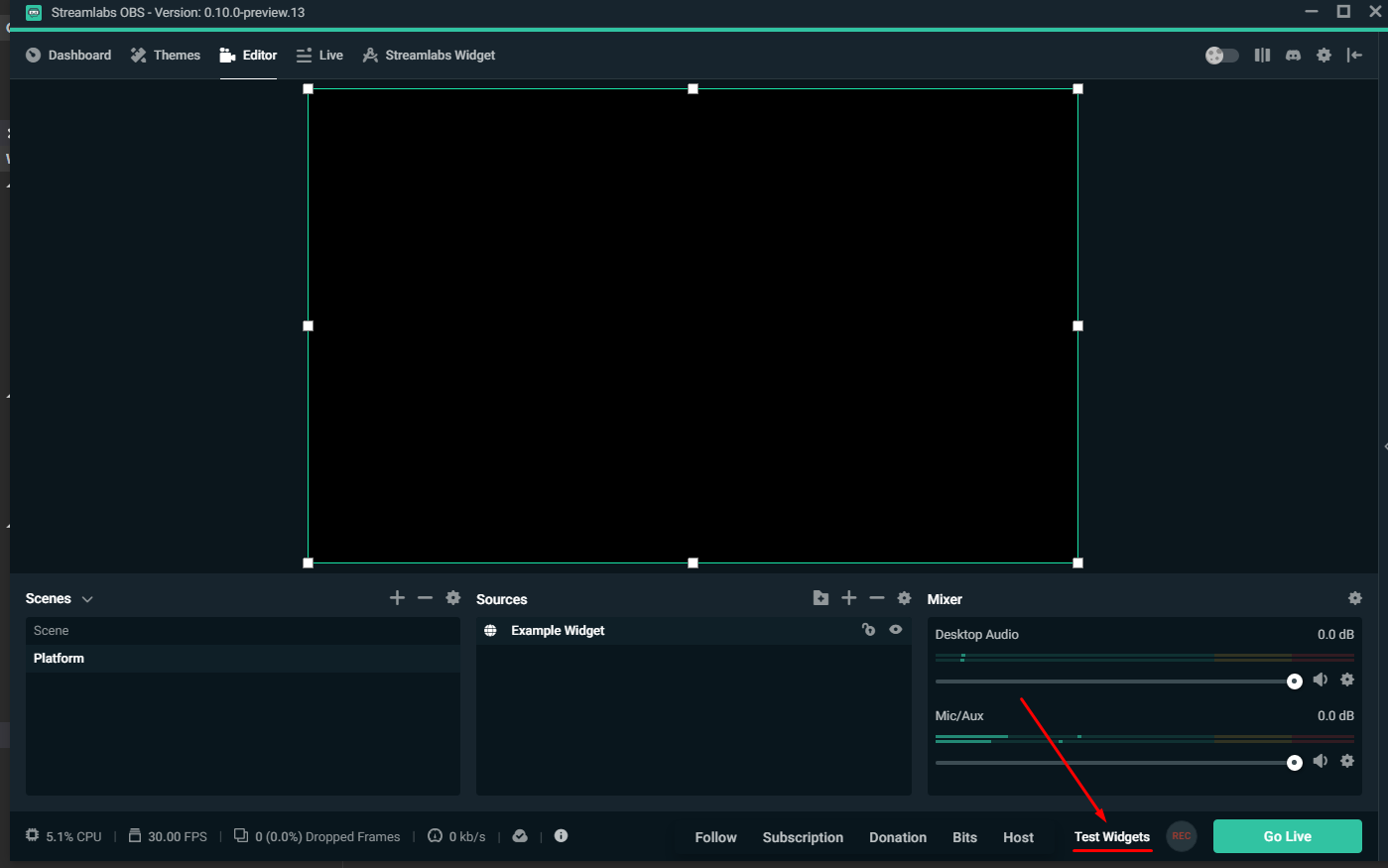Hide the Example Widget source
1388x868 pixels.
[896, 630]
